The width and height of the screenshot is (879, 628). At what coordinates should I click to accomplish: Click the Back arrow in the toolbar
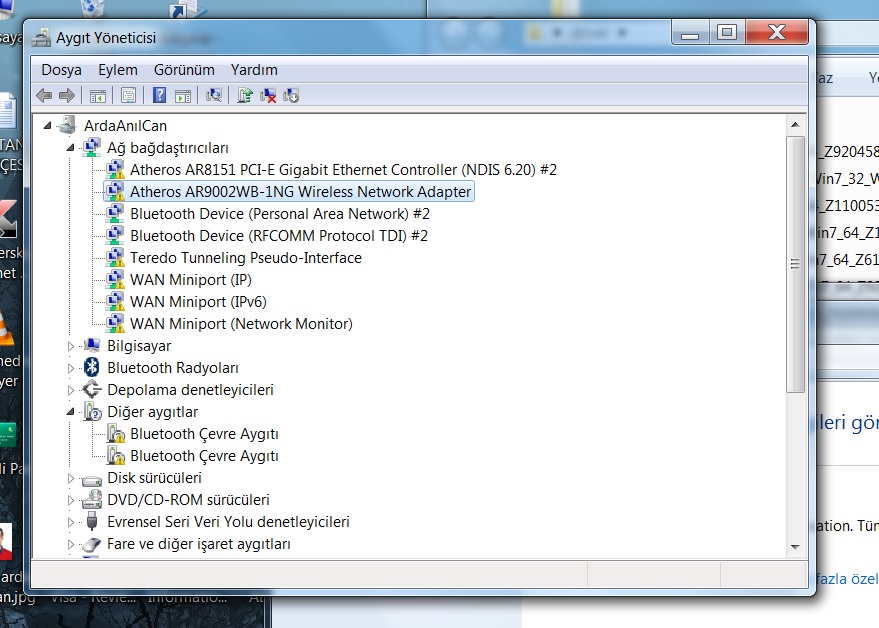click(44, 96)
